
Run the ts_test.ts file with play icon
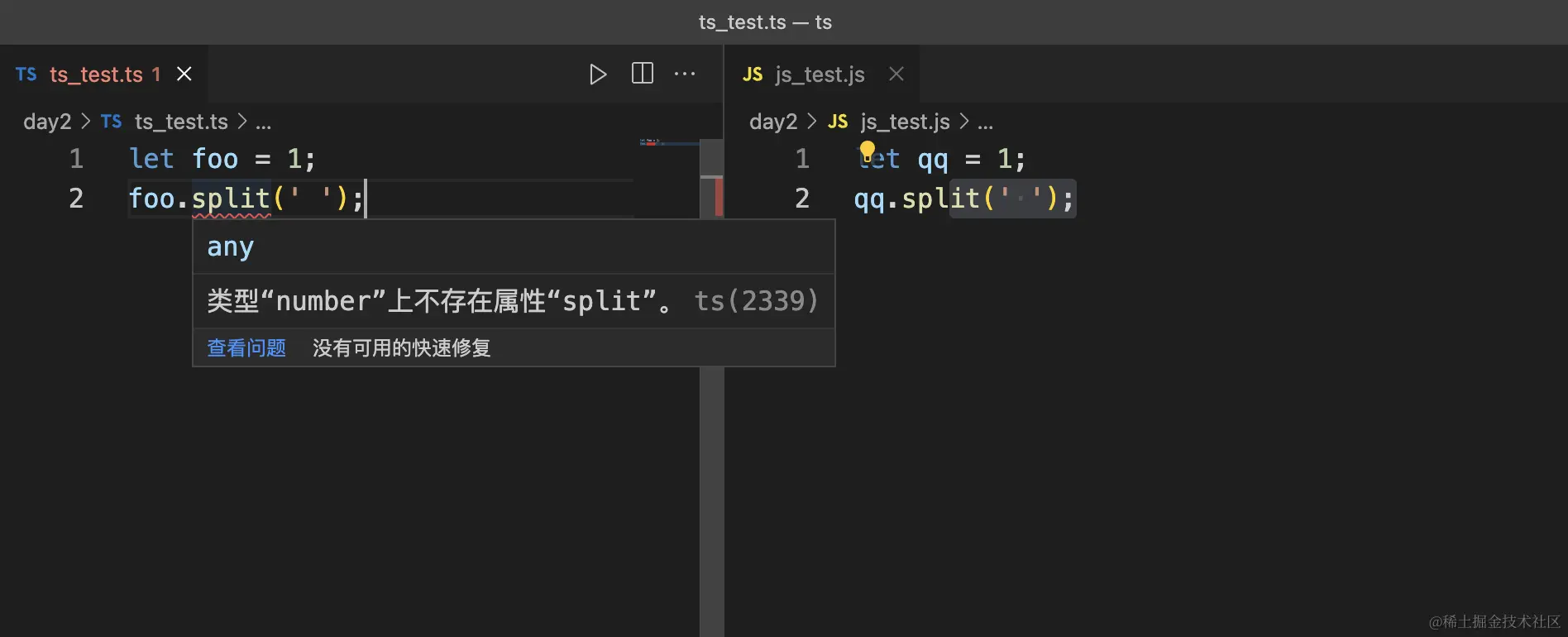point(598,74)
